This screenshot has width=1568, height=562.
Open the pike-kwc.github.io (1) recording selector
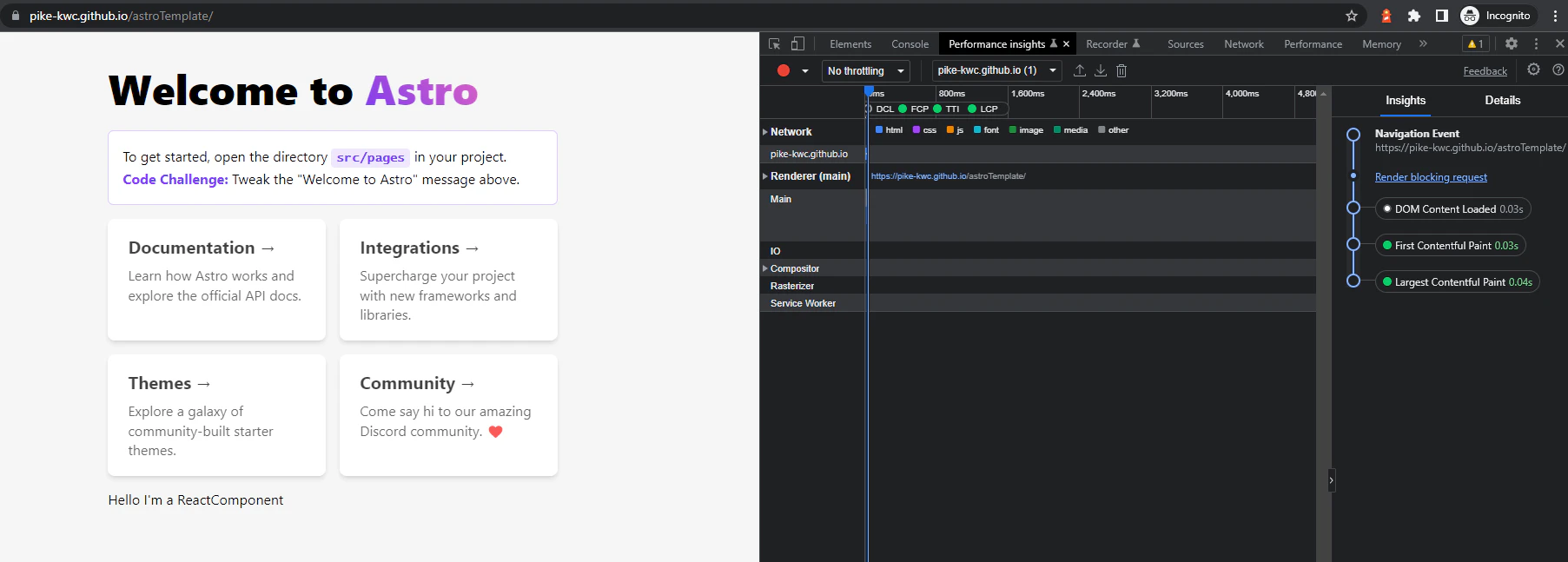(996, 70)
